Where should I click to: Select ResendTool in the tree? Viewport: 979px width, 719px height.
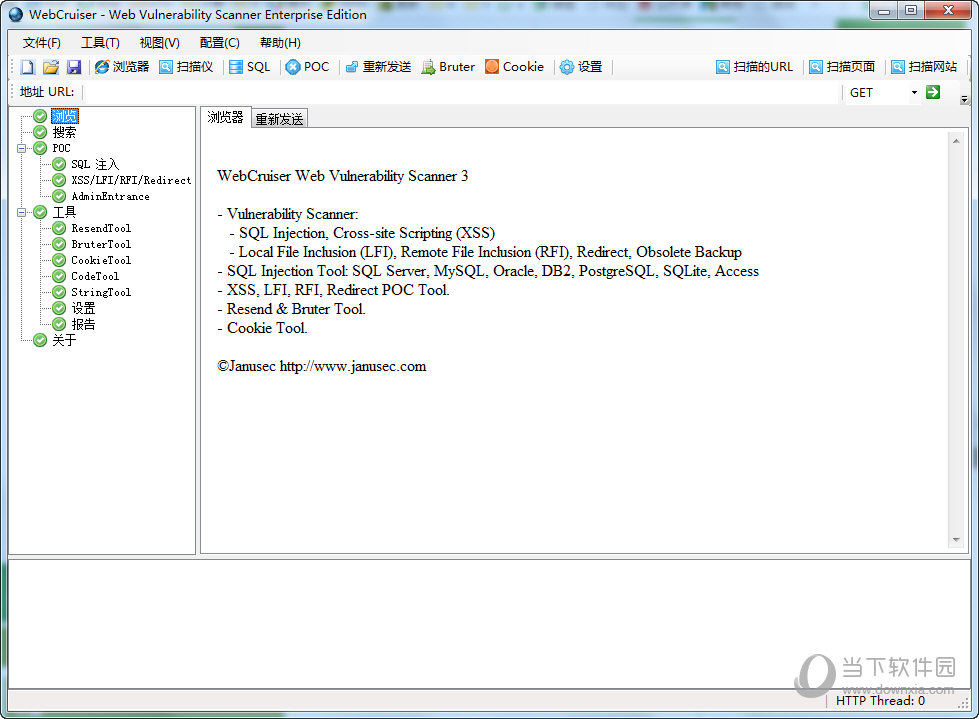click(101, 228)
